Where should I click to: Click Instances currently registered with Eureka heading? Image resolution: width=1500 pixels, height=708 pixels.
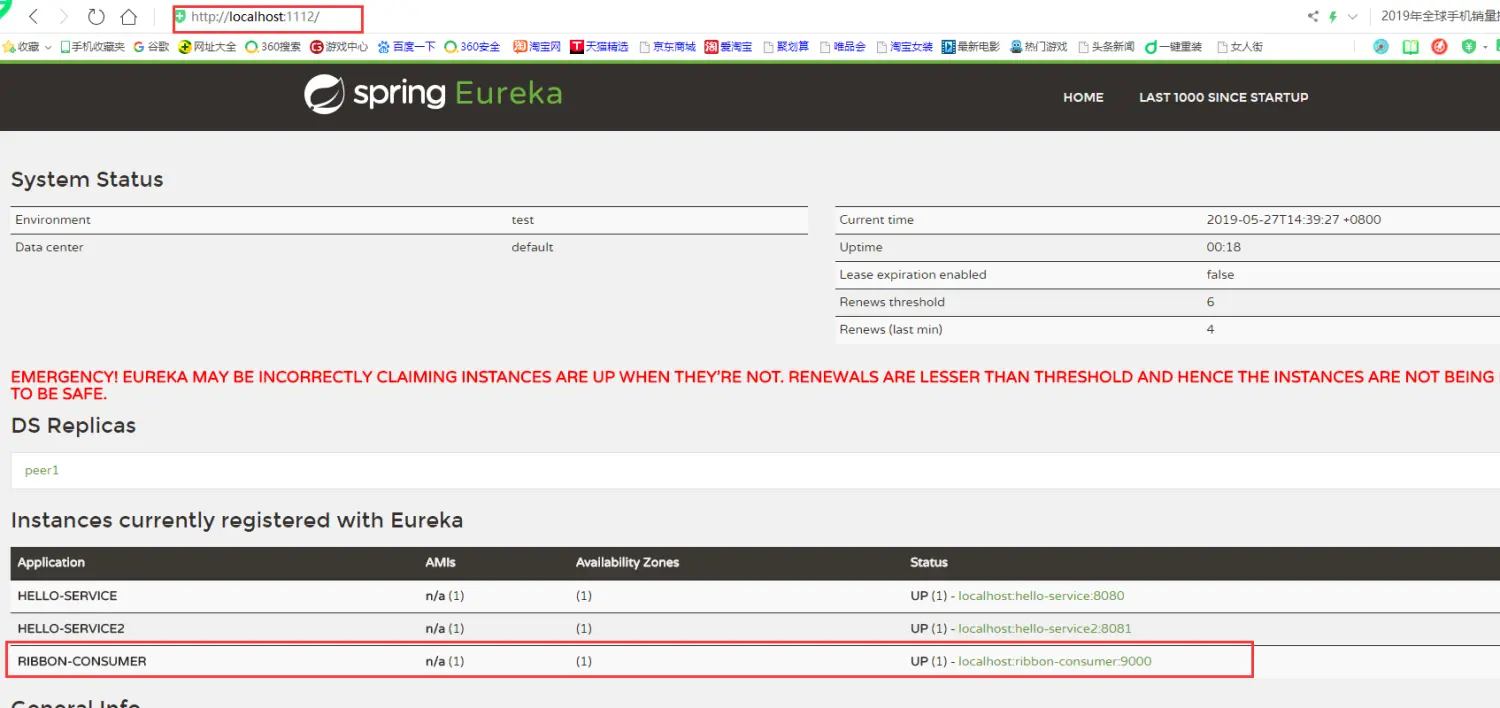(237, 521)
